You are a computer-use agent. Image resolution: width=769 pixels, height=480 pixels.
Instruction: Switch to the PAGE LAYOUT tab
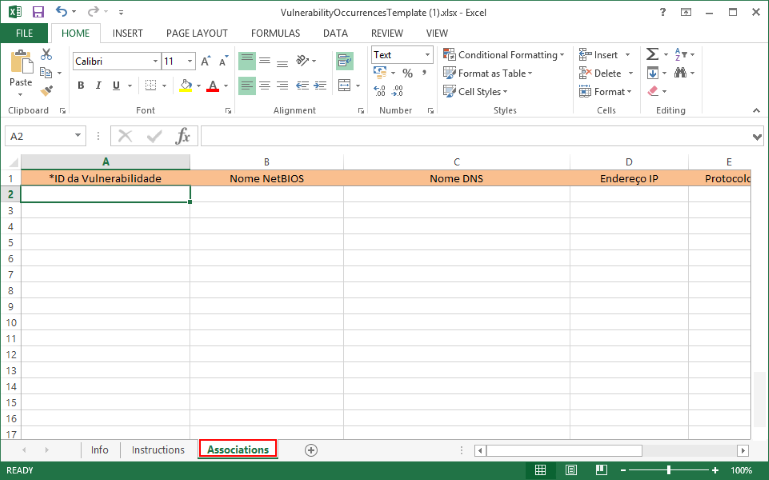197,33
